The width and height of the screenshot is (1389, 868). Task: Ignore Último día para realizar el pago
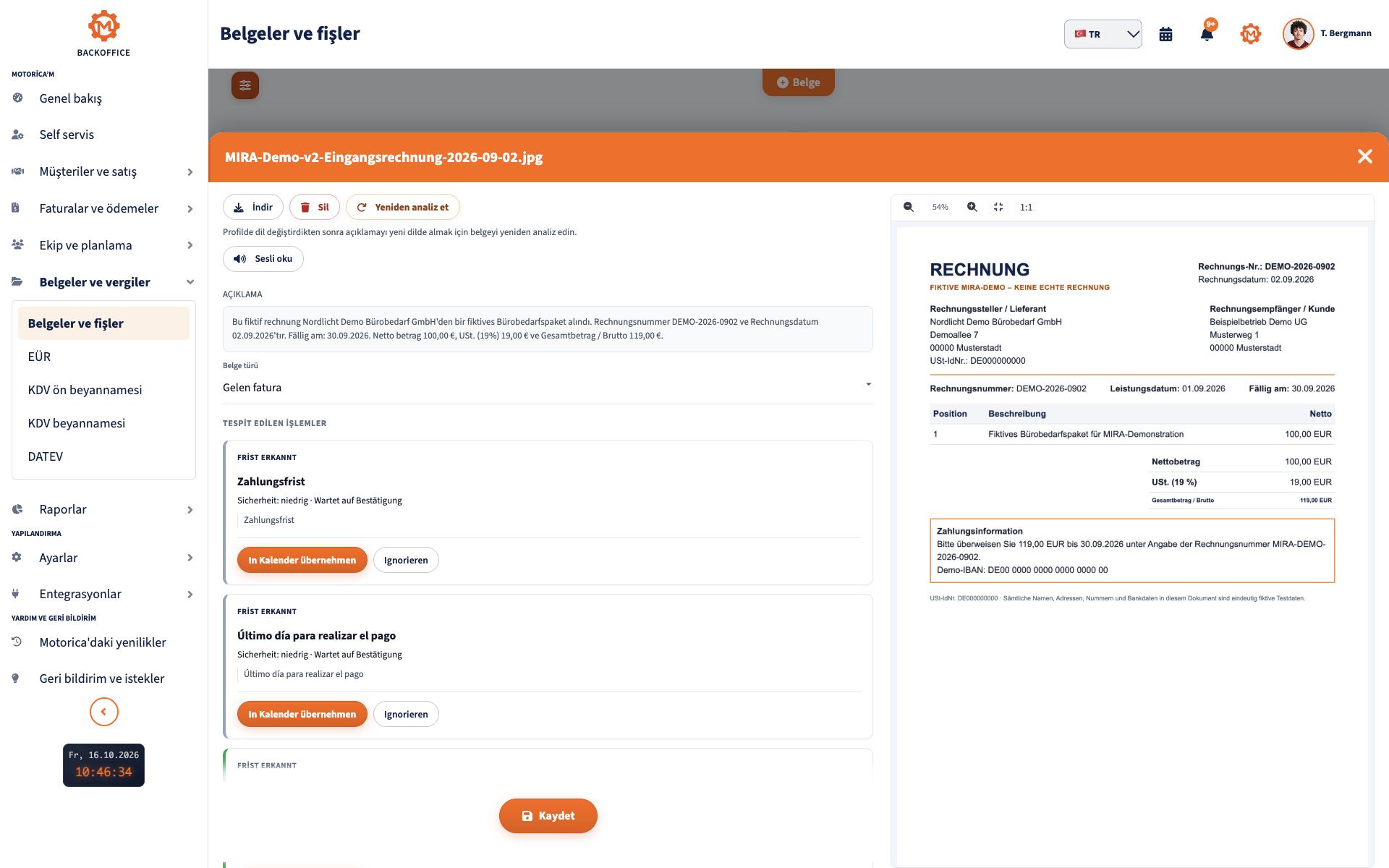[x=406, y=714]
